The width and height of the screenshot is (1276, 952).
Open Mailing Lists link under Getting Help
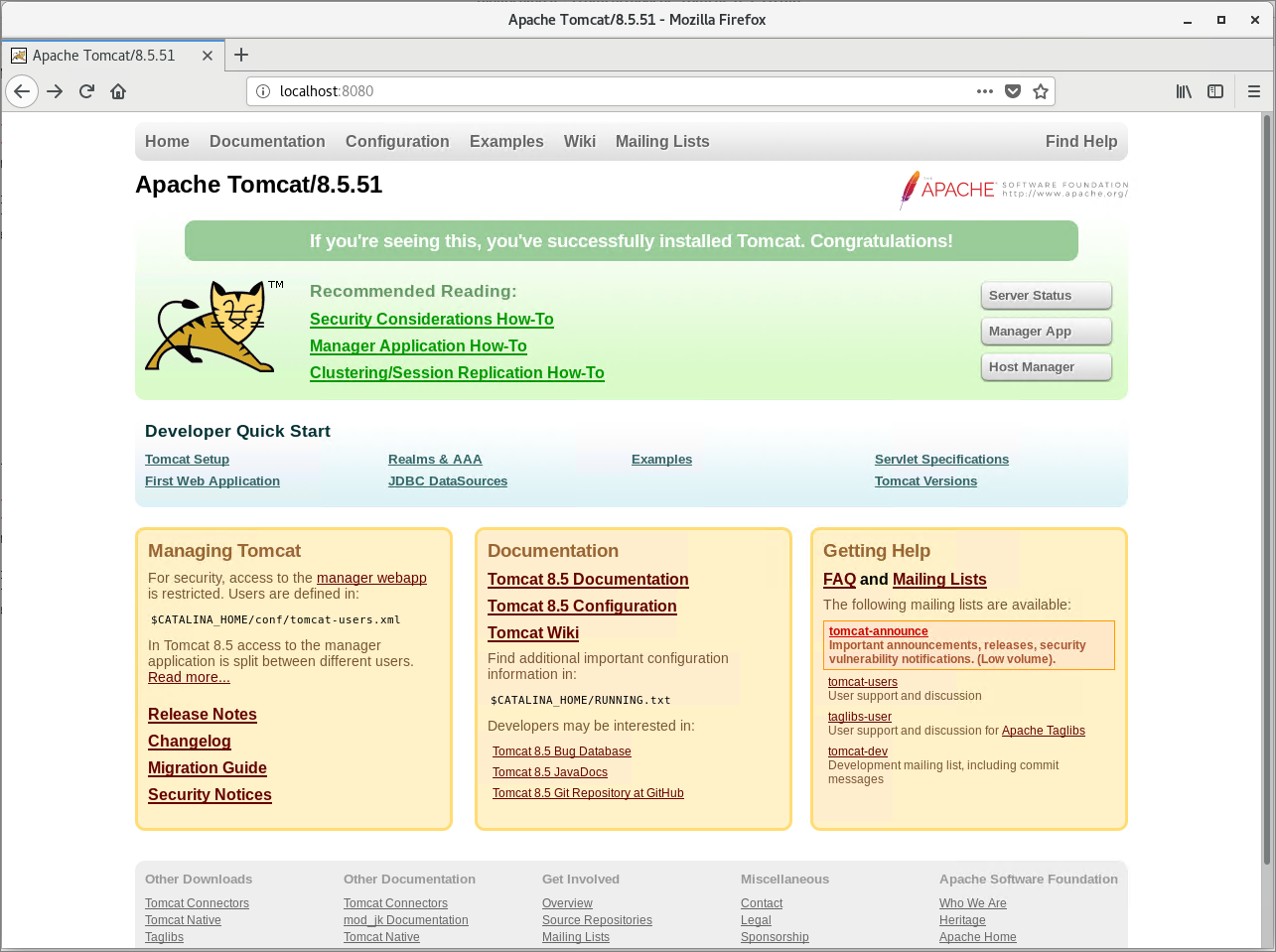[939, 580]
